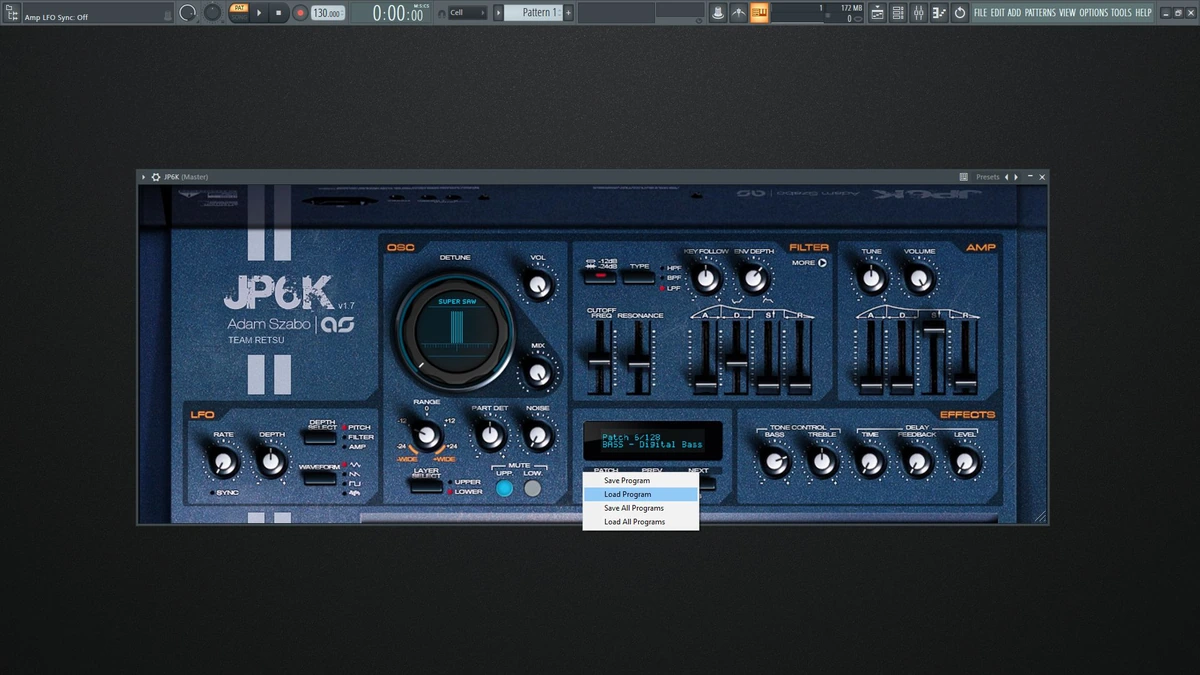Image resolution: width=1200 pixels, height=675 pixels.
Task: Click the tempo field showing 130.000
Action: tap(327, 13)
